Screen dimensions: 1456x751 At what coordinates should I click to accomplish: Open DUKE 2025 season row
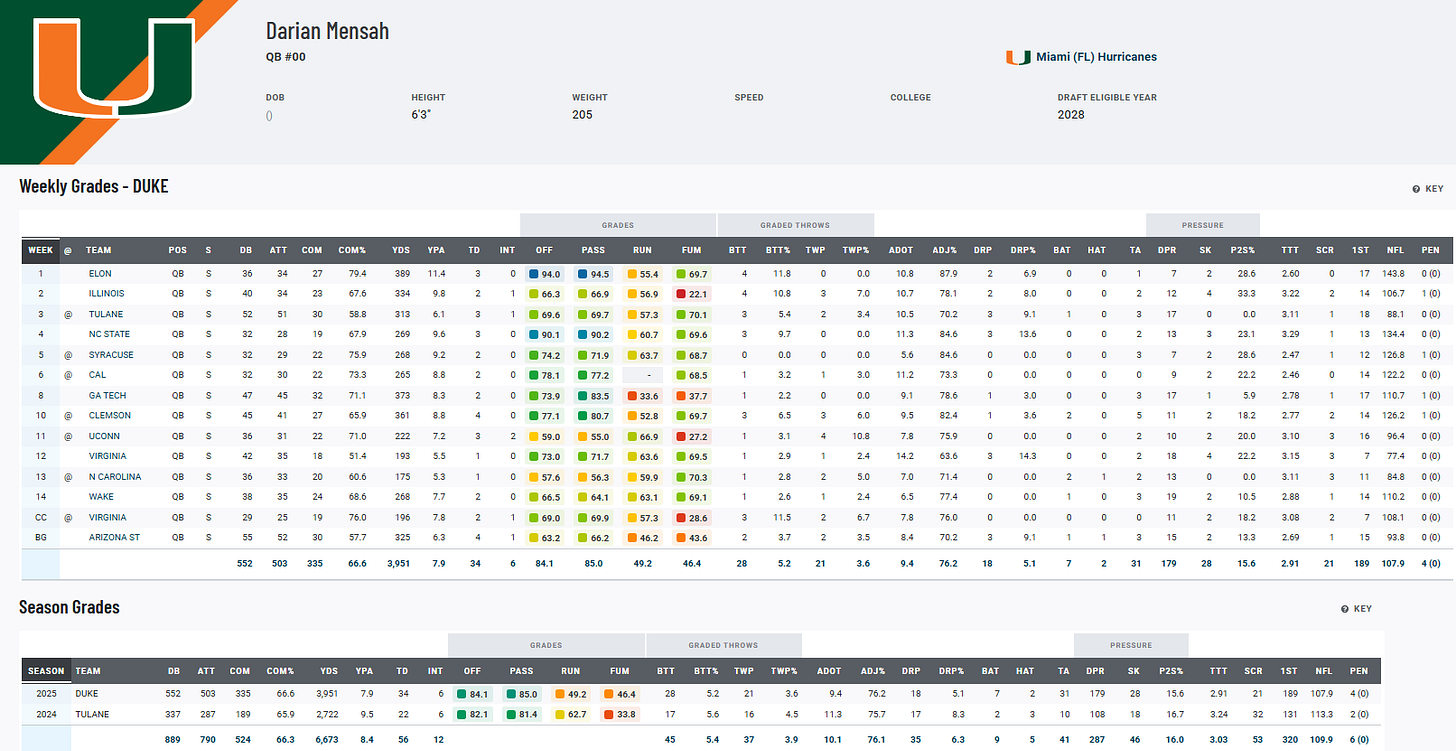87,693
